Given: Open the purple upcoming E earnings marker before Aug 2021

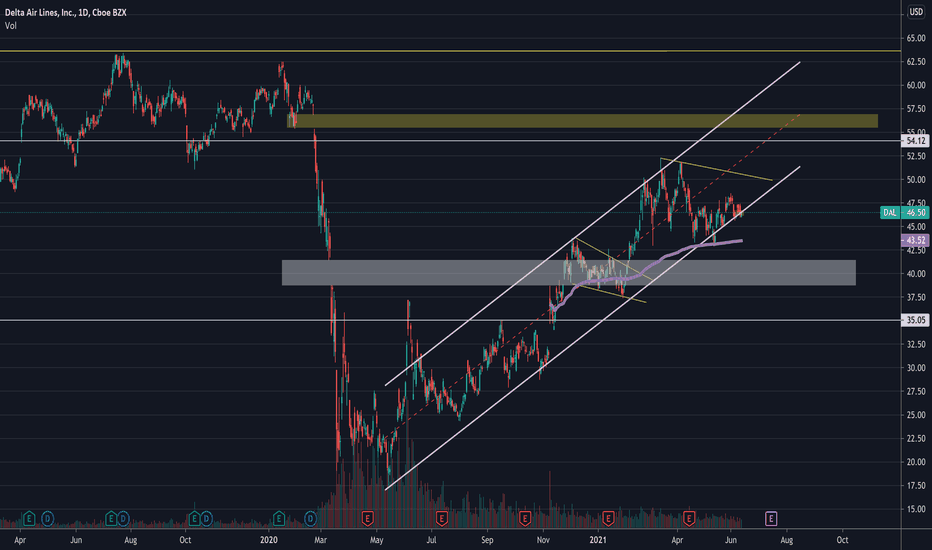Looking at the screenshot, I should [771, 518].
